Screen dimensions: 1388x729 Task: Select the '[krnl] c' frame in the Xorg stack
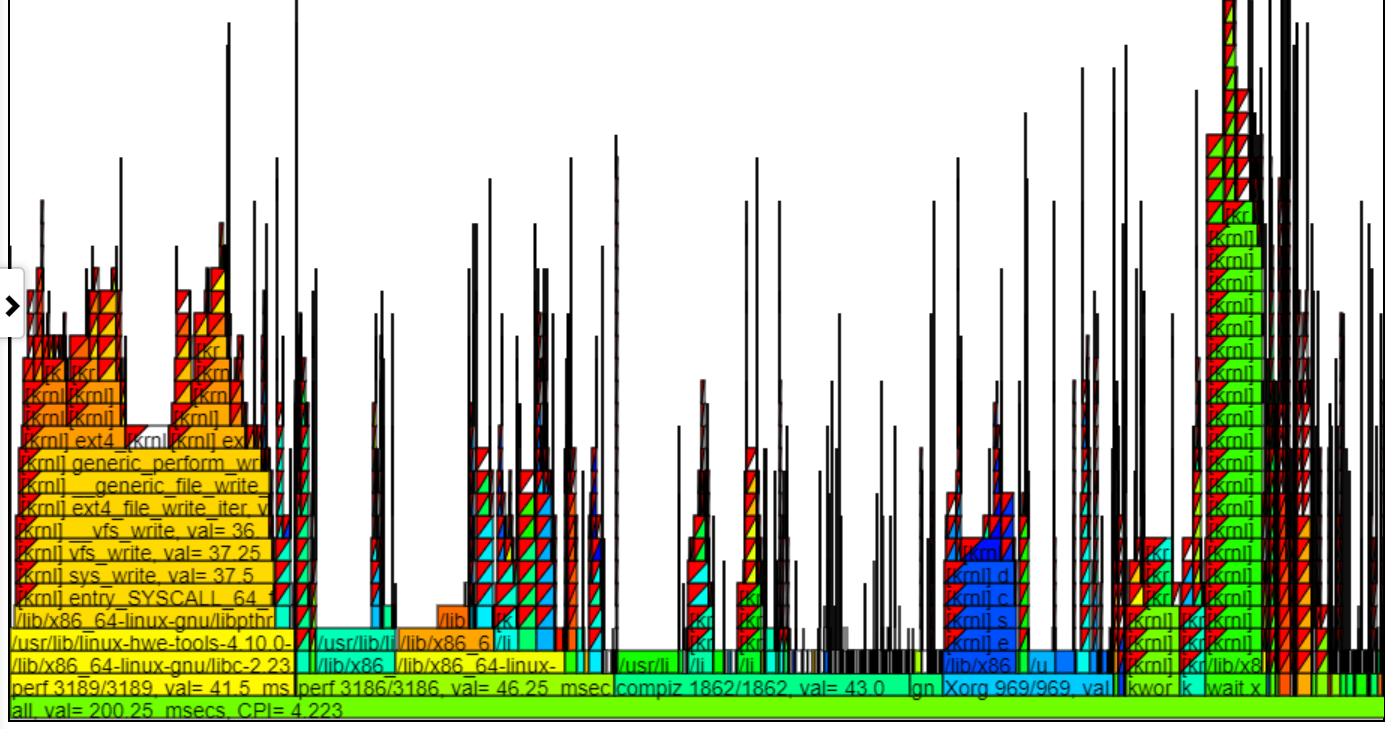(979, 597)
